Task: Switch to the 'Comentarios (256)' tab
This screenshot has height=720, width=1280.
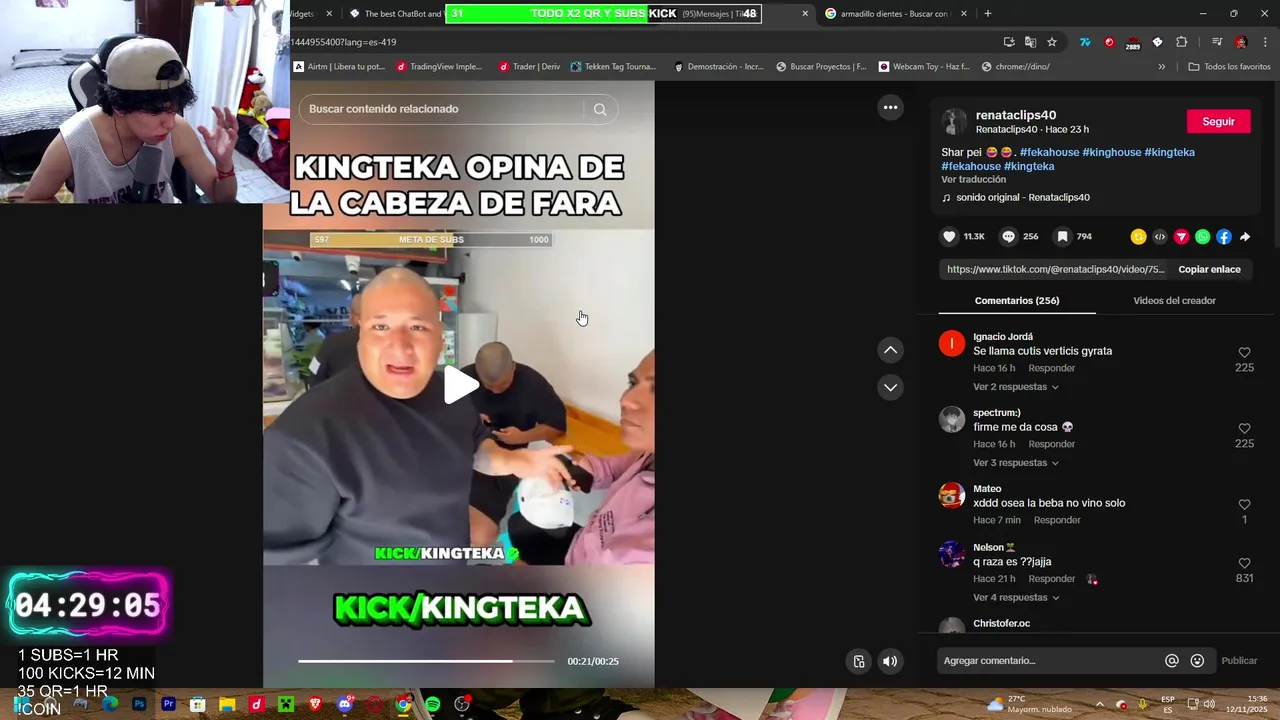Action: (x=1017, y=301)
